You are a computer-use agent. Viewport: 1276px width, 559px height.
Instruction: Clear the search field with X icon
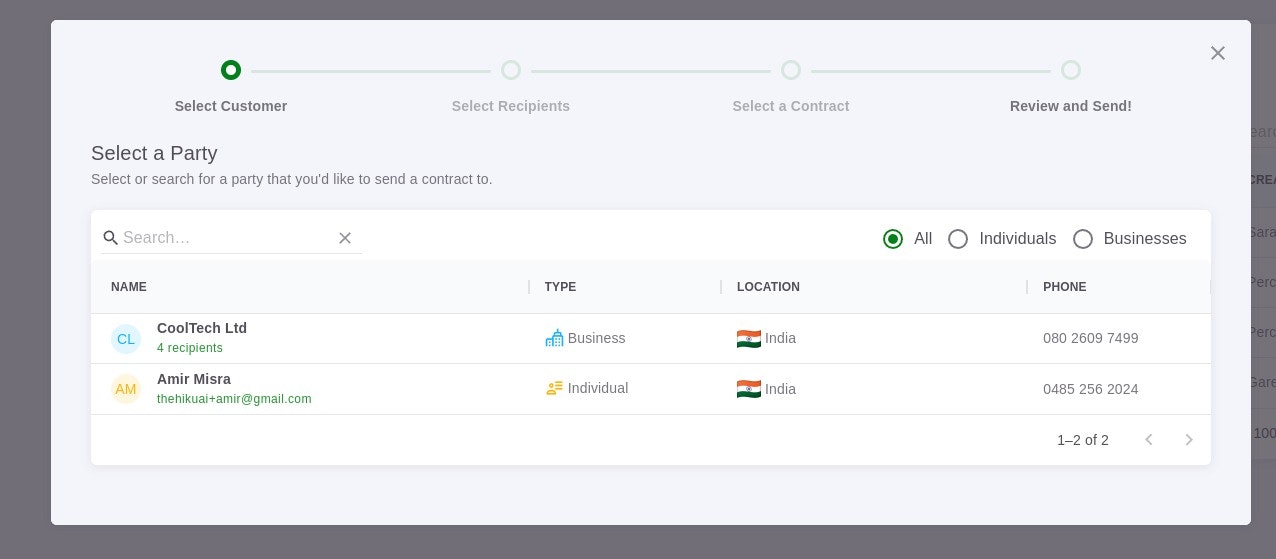point(345,238)
